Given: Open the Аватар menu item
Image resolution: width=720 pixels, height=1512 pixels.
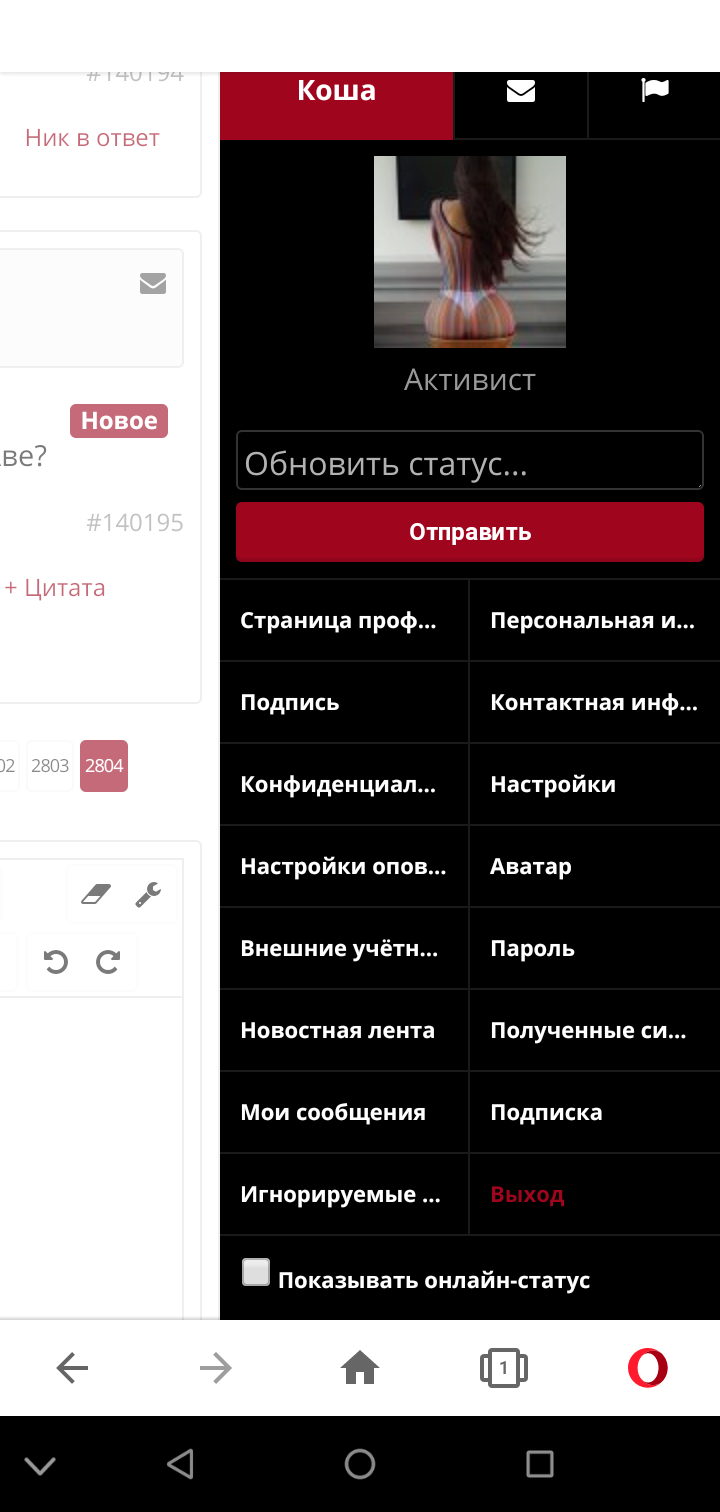Looking at the screenshot, I should click(595, 866).
